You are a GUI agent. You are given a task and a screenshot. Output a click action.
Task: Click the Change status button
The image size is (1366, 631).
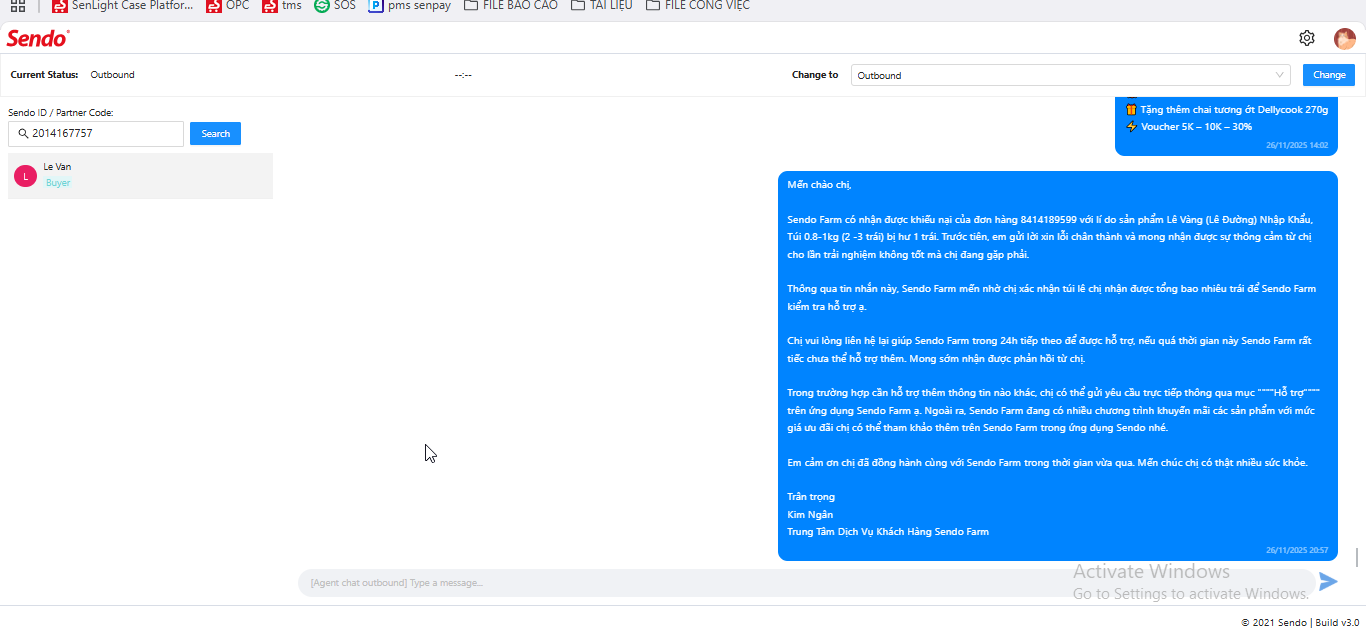[1329, 75]
